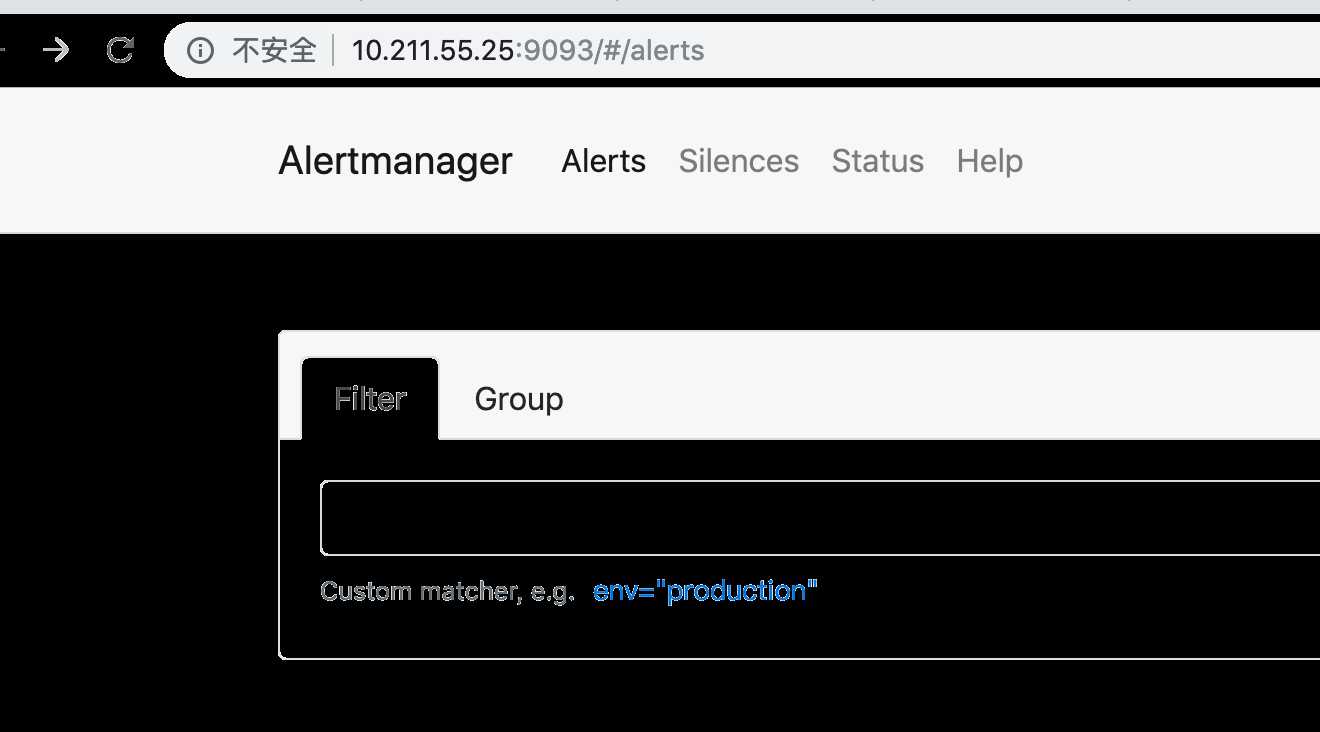Click the env="production" example matcher
This screenshot has width=1320, height=732.
705,591
